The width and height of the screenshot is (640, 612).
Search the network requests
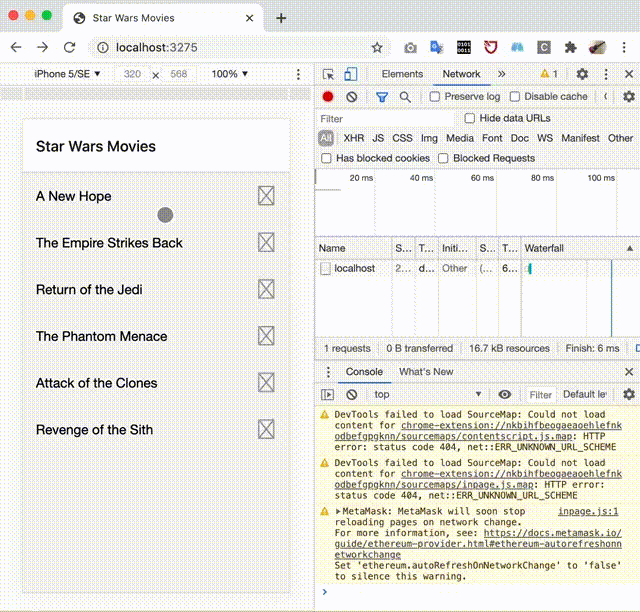click(405, 97)
